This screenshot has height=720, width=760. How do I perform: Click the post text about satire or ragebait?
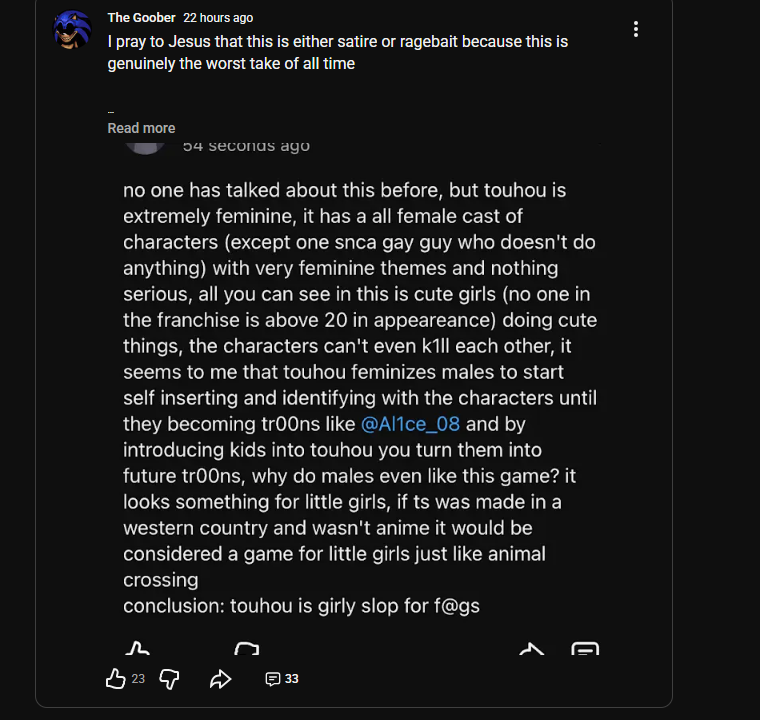pos(338,53)
